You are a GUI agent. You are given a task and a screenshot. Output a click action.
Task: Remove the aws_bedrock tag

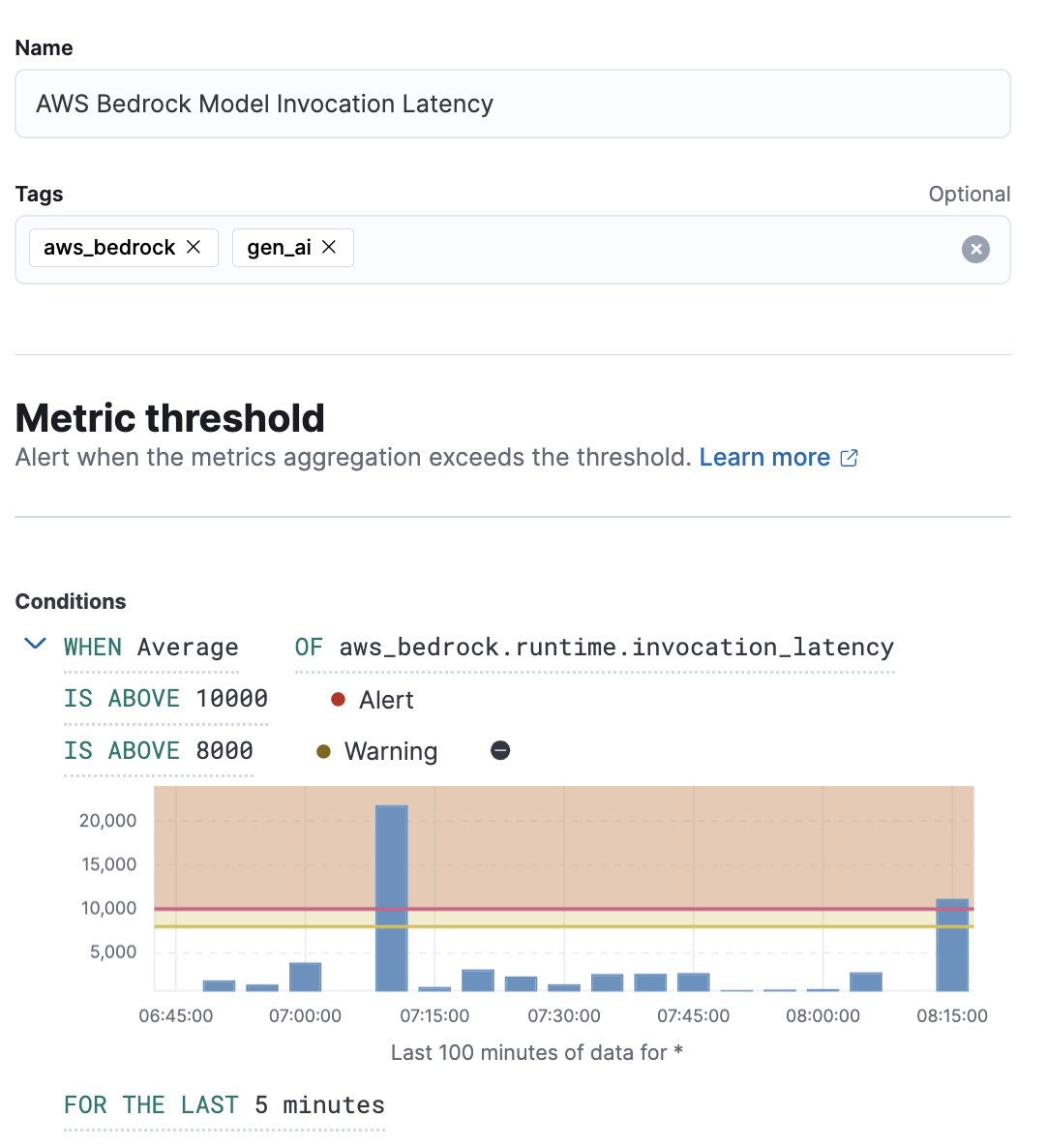[194, 247]
